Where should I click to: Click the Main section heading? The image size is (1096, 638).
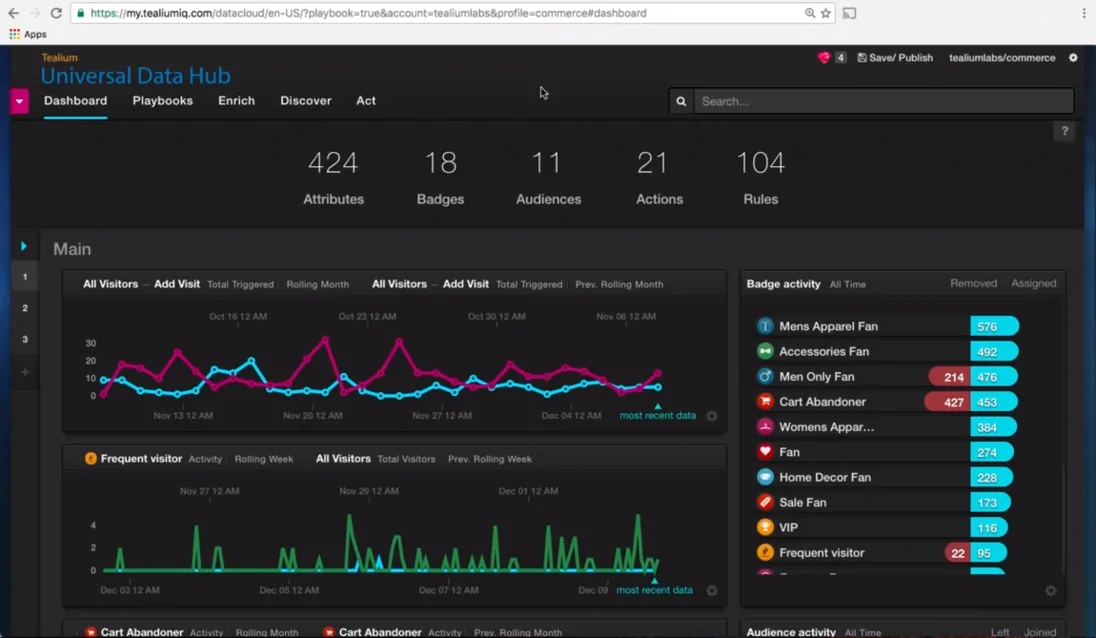[72, 249]
